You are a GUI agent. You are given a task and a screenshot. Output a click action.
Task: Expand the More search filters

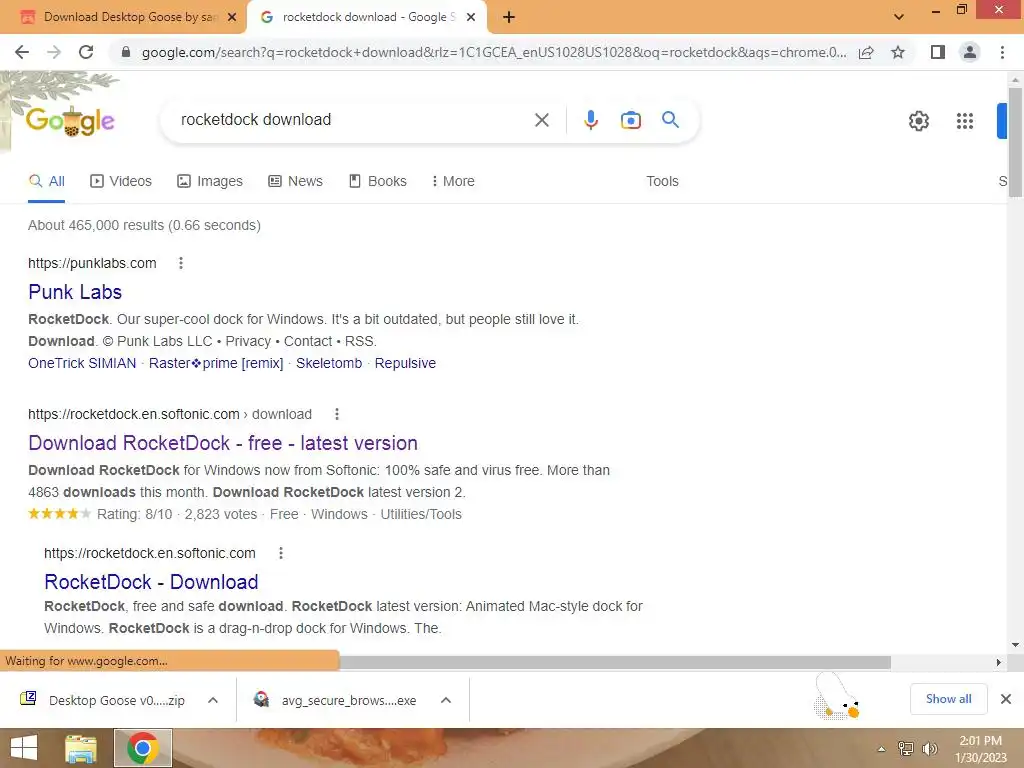[453, 181]
